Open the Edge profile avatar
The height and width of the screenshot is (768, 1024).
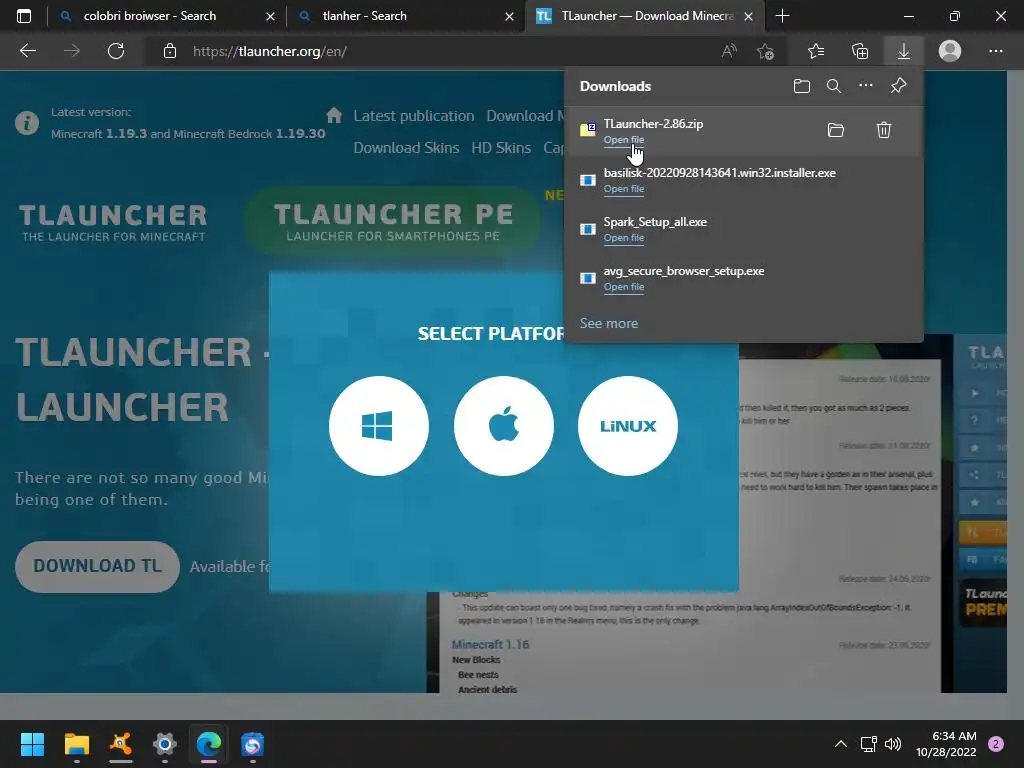(950, 51)
